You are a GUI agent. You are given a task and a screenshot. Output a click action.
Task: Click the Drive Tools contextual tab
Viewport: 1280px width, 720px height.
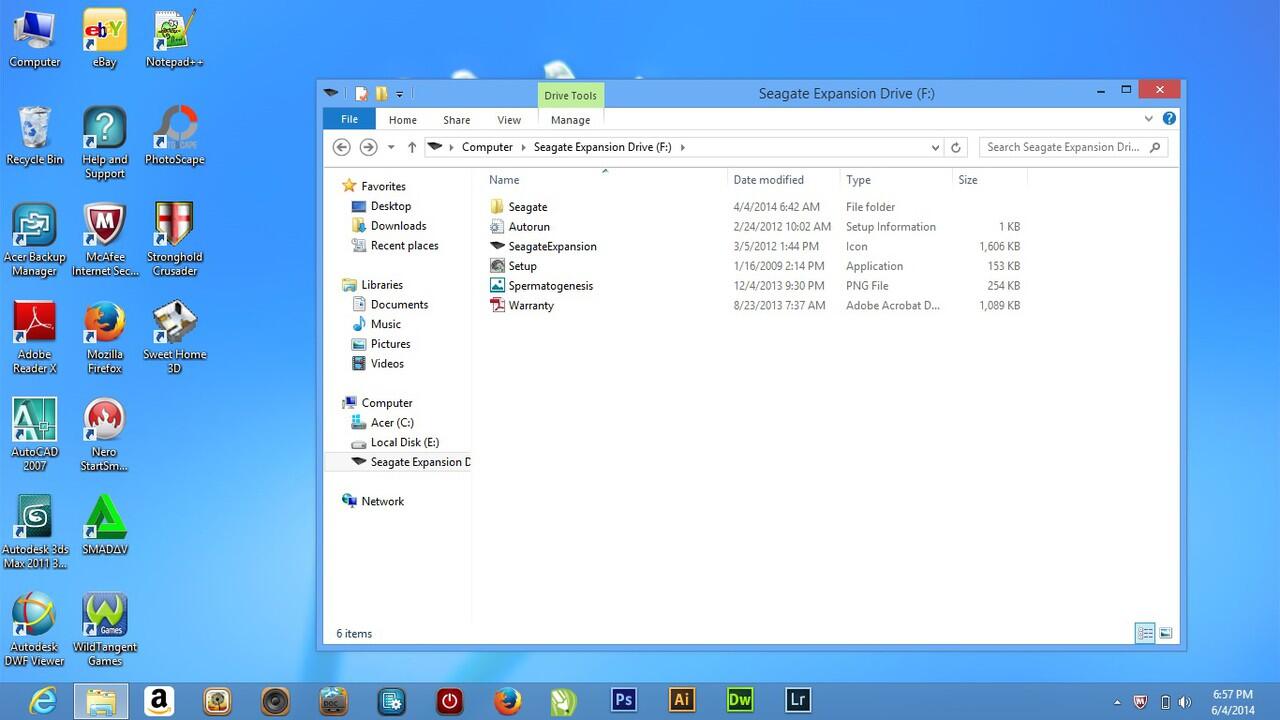(x=570, y=96)
